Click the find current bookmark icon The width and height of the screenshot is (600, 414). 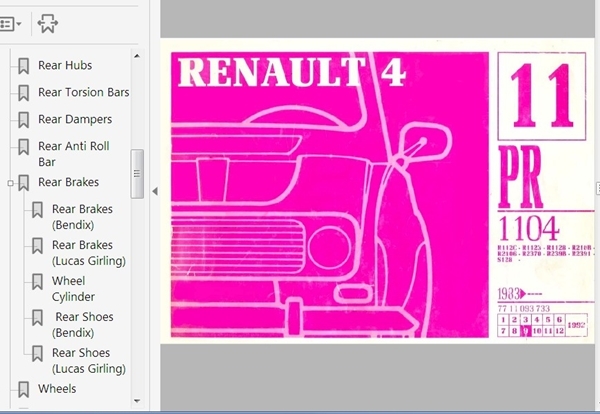[48, 24]
